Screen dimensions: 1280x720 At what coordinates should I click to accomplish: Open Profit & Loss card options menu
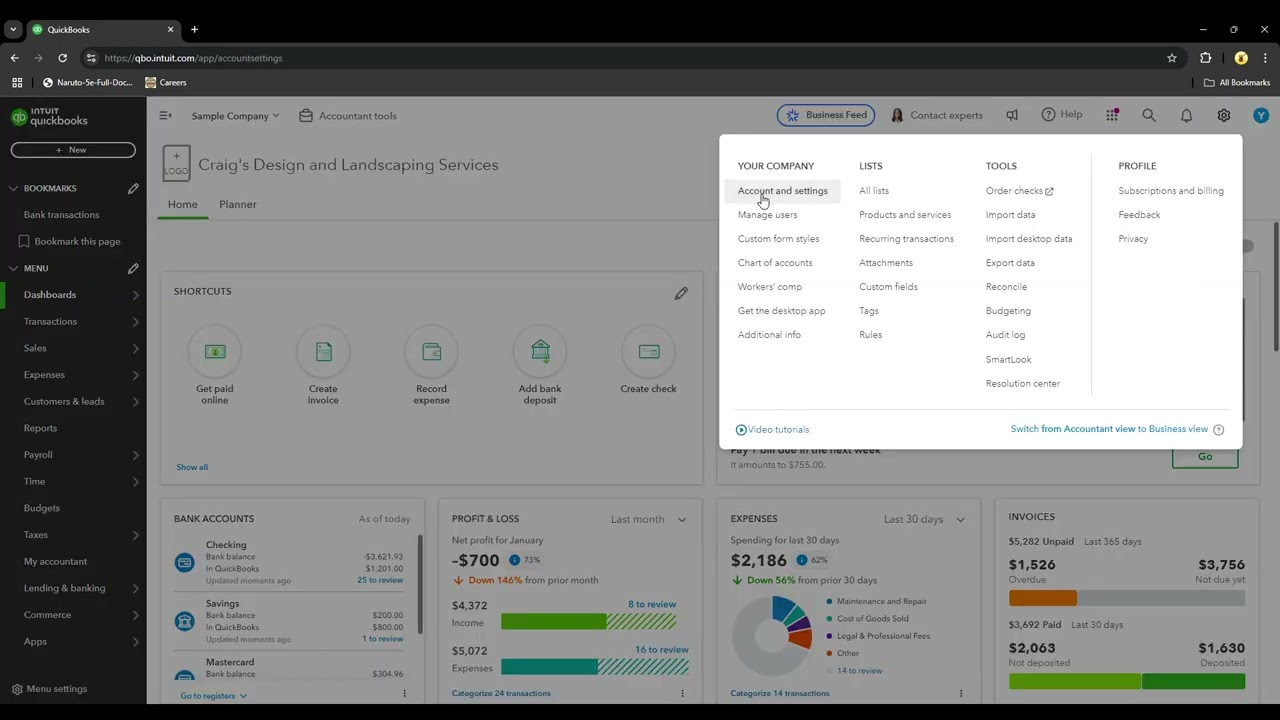click(682, 693)
